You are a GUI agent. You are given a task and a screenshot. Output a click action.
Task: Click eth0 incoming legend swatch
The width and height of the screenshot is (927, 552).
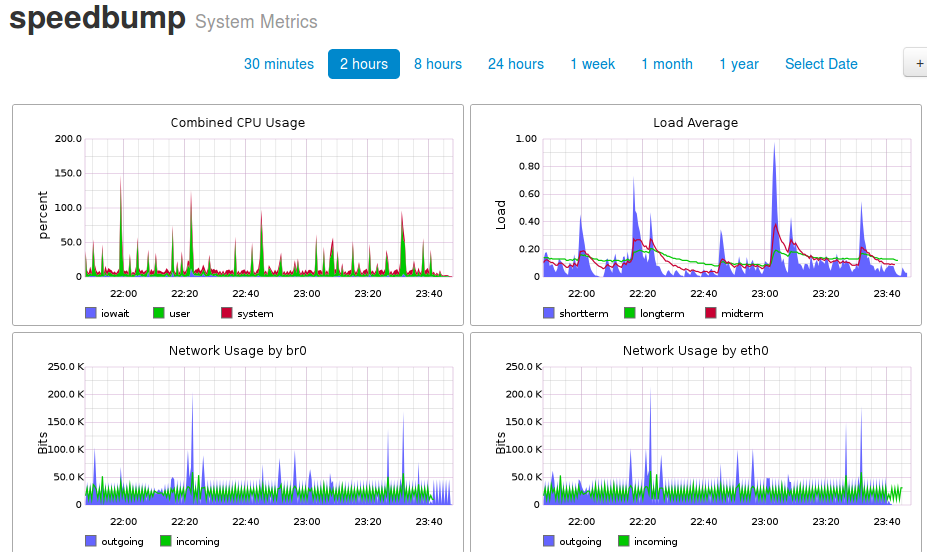click(623, 541)
